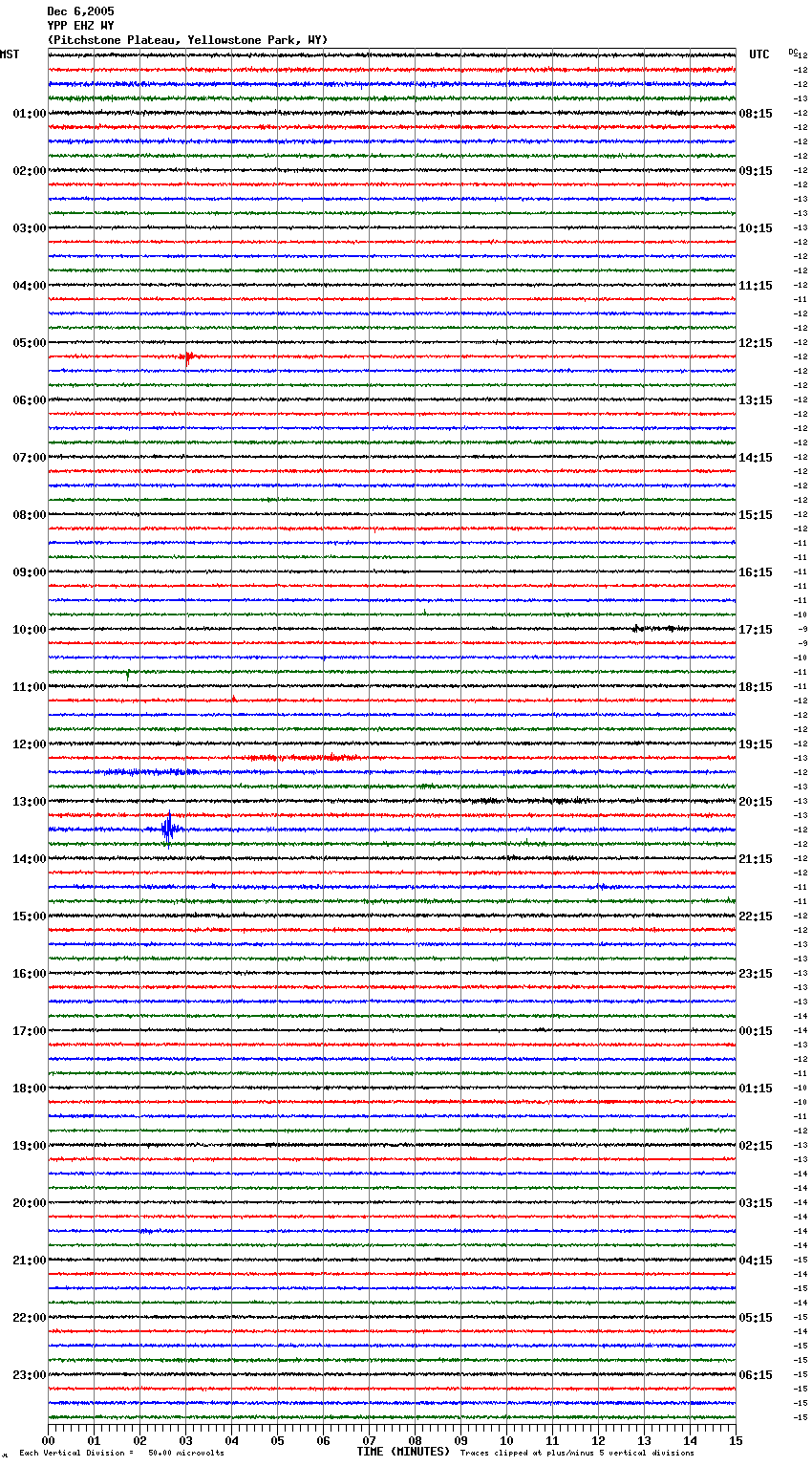Pick the 05:00 MST time label
The width and height of the screenshot is (812, 1466).
tap(29, 343)
